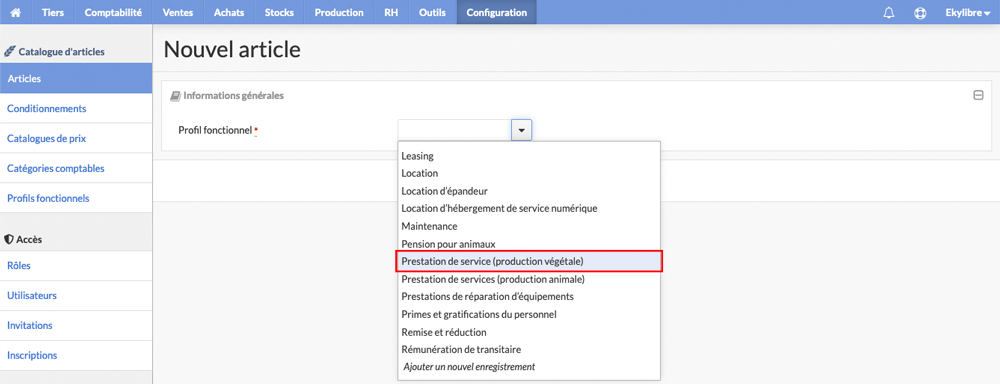
Task: Open Inscriptions in the sidebar
Action: (x=76, y=355)
